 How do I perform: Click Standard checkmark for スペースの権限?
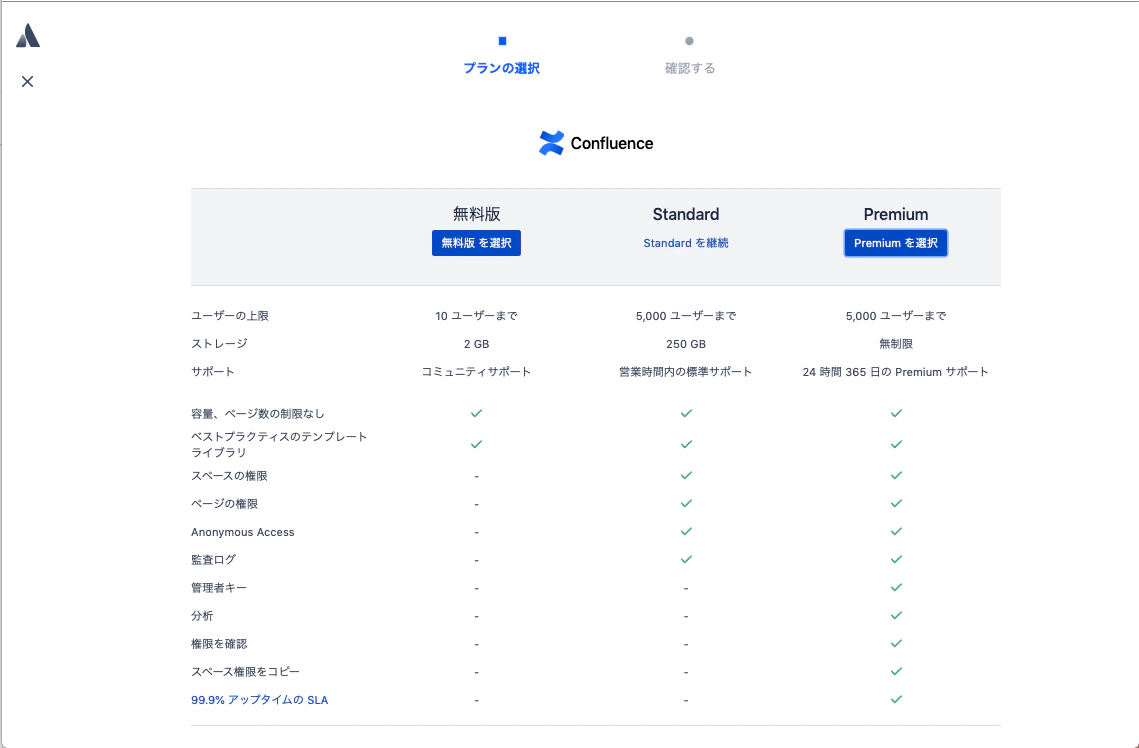point(686,476)
